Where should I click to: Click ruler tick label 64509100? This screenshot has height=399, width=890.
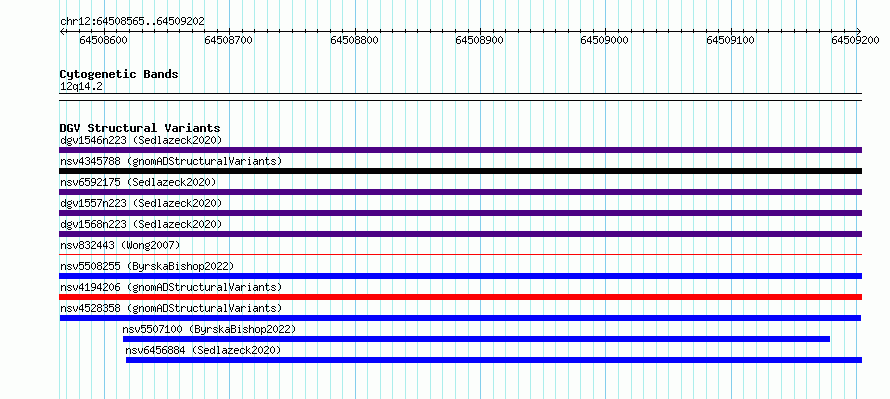[730, 40]
